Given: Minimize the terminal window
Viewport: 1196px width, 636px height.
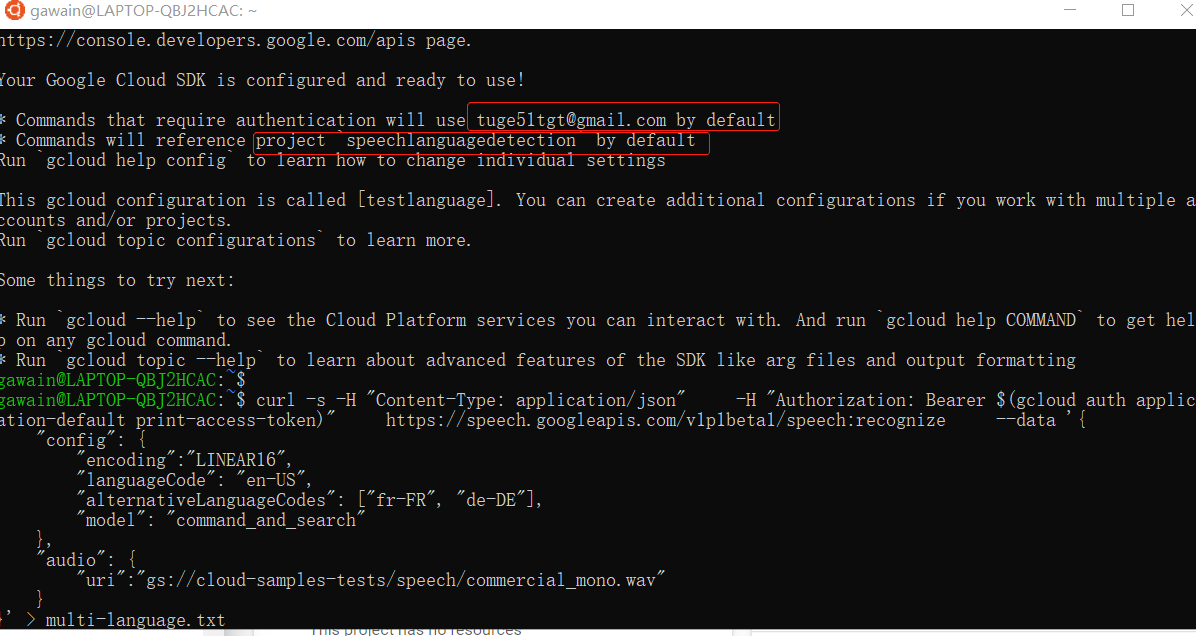Looking at the screenshot, I should 1069,11.
